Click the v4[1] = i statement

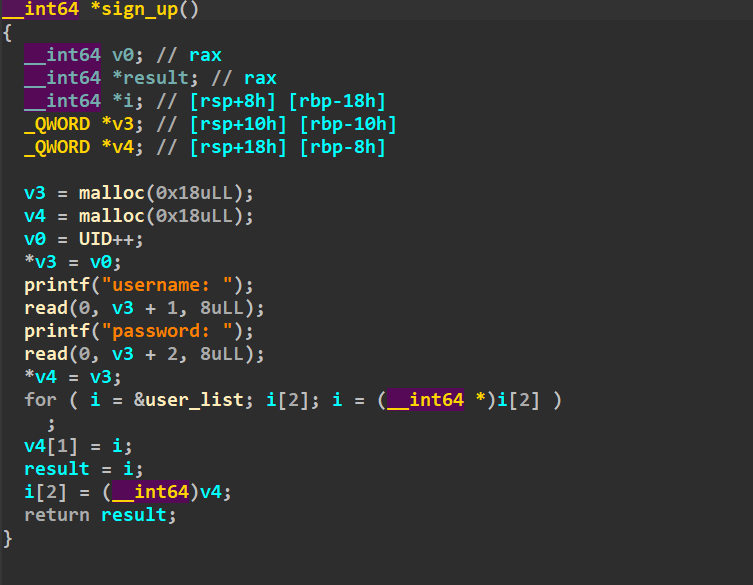78,446
